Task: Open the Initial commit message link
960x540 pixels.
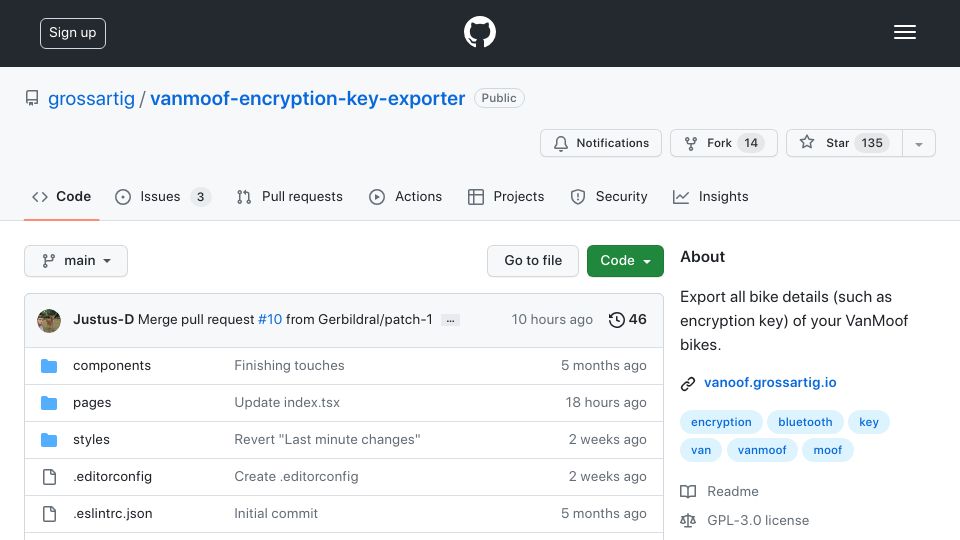Action: [x=276, y=514]
